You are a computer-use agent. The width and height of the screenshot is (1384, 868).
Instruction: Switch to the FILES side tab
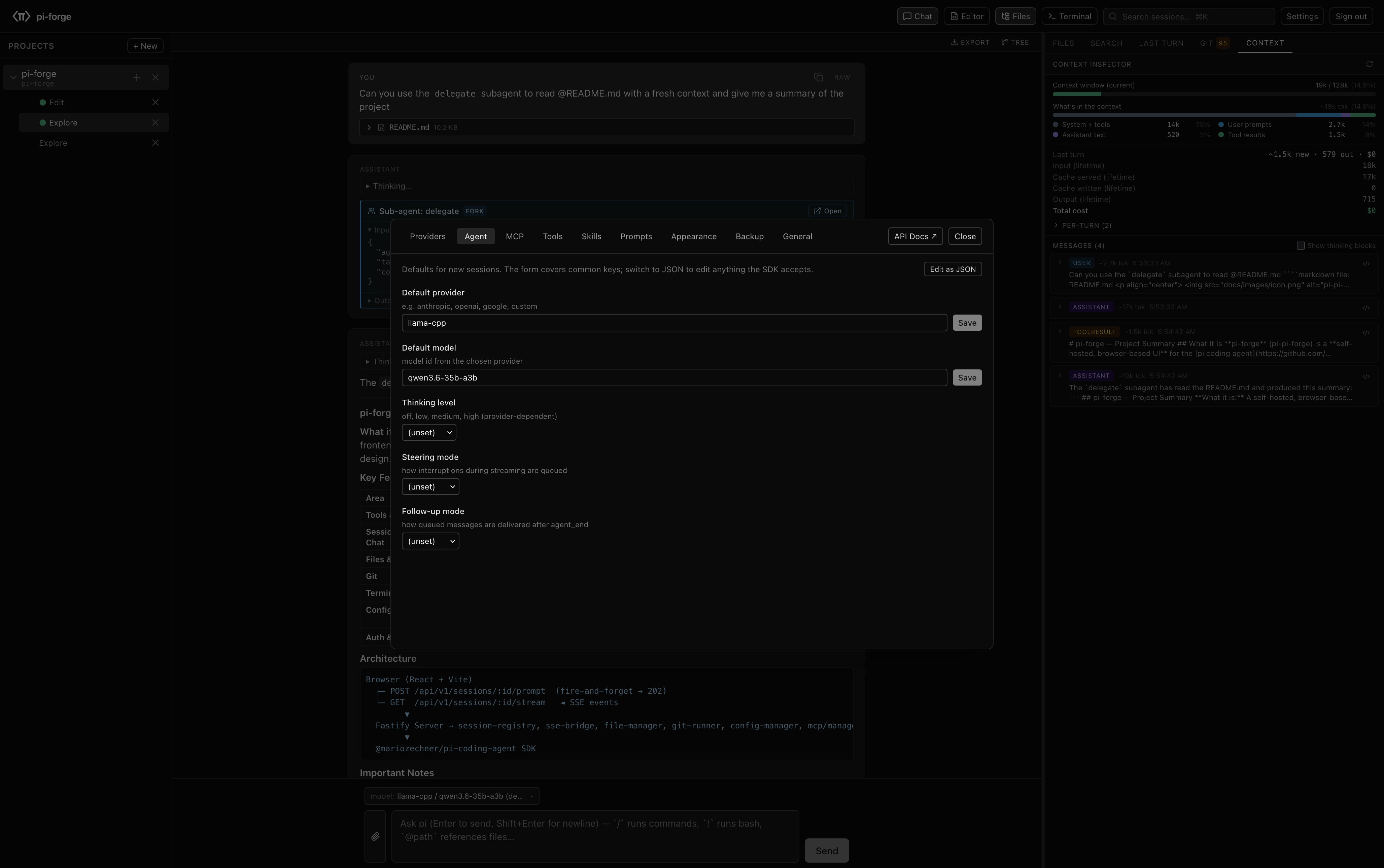pyautogui.click(x=1063, y=43)
